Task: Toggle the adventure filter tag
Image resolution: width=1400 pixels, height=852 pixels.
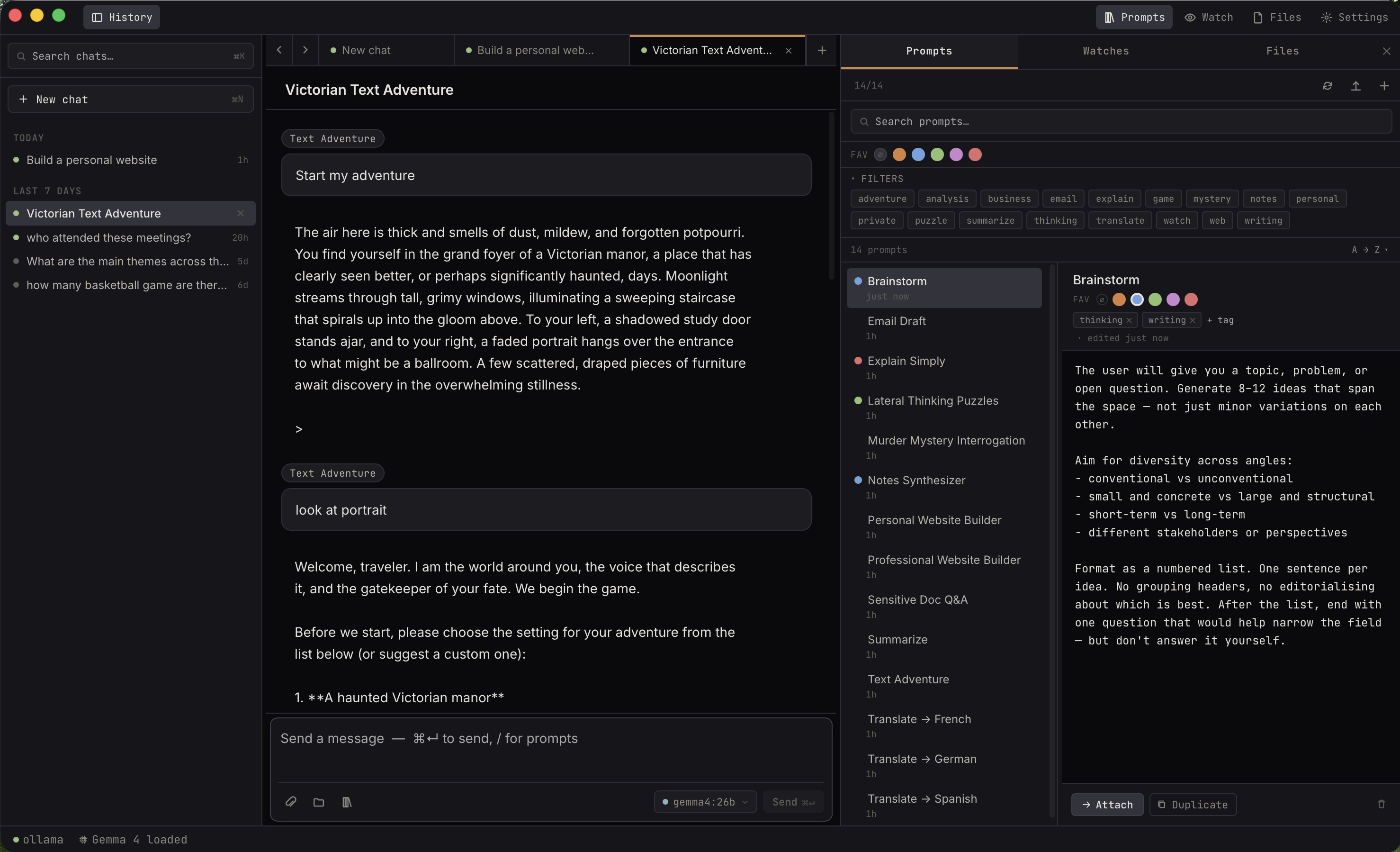Action: point(882,199)
